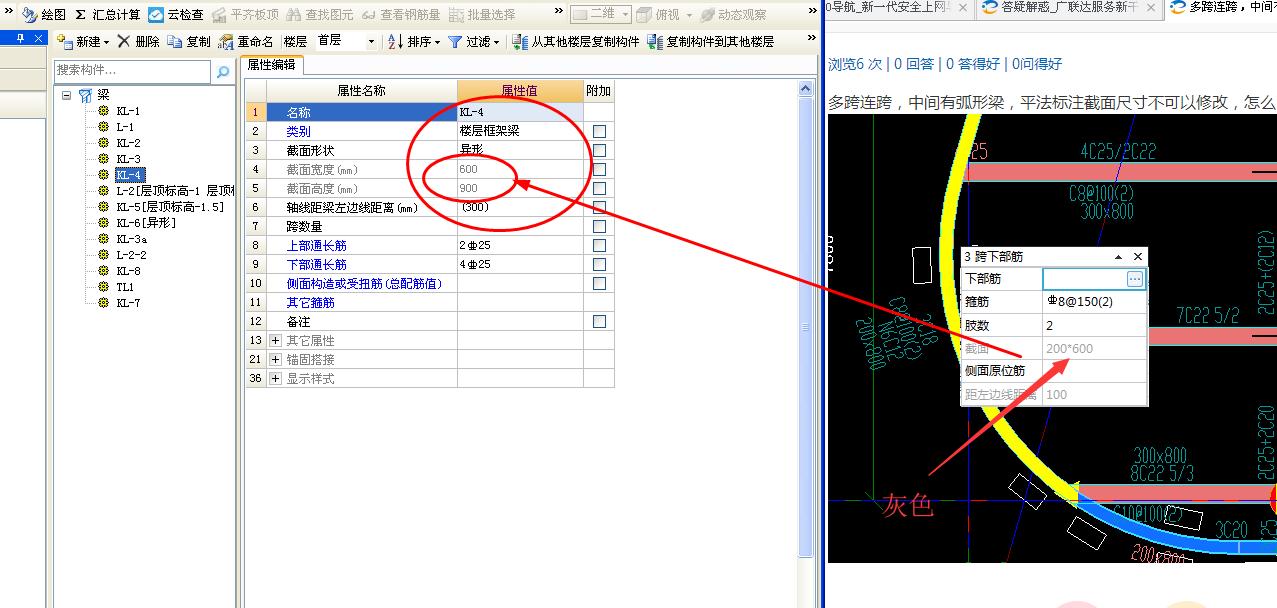This screenshot has height=608, width=1277.
Task: Click the component search magnifier icon
Action: click(x=222, y=72)
